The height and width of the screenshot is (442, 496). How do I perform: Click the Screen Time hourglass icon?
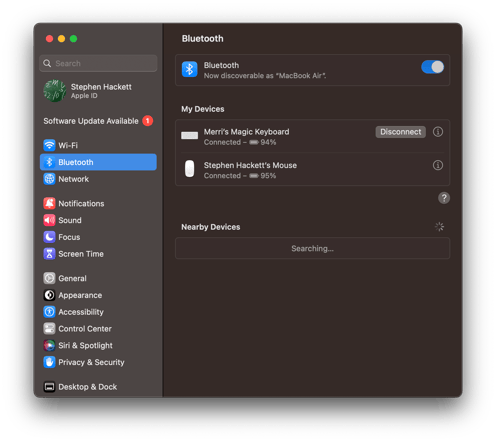click(x=49, y=254)
